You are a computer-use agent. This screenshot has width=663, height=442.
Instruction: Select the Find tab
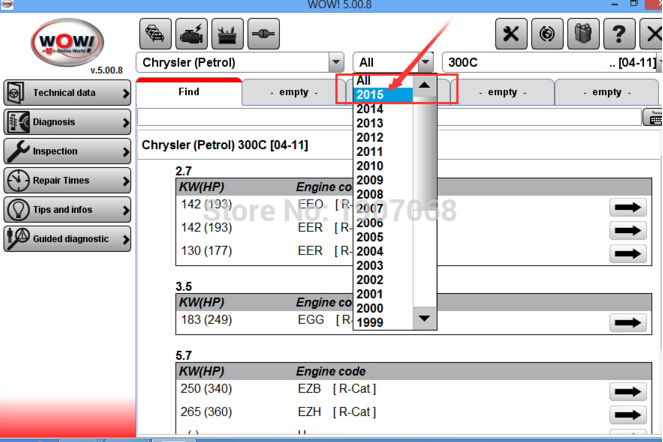click(x=189, y=92)
